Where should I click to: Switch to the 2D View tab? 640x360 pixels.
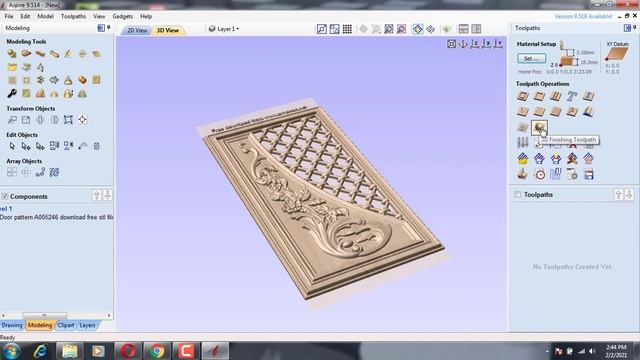tap(137, 30)
